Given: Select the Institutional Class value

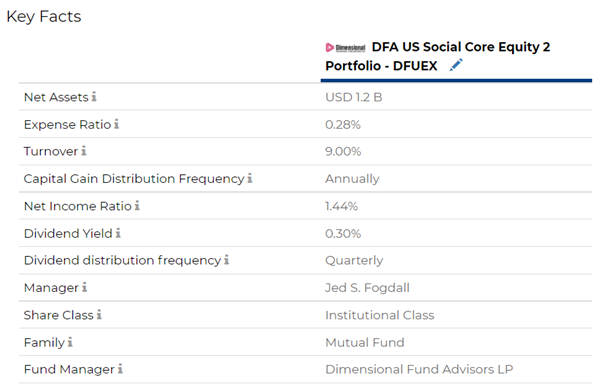Looking at the screenshot, I should 380,315.
